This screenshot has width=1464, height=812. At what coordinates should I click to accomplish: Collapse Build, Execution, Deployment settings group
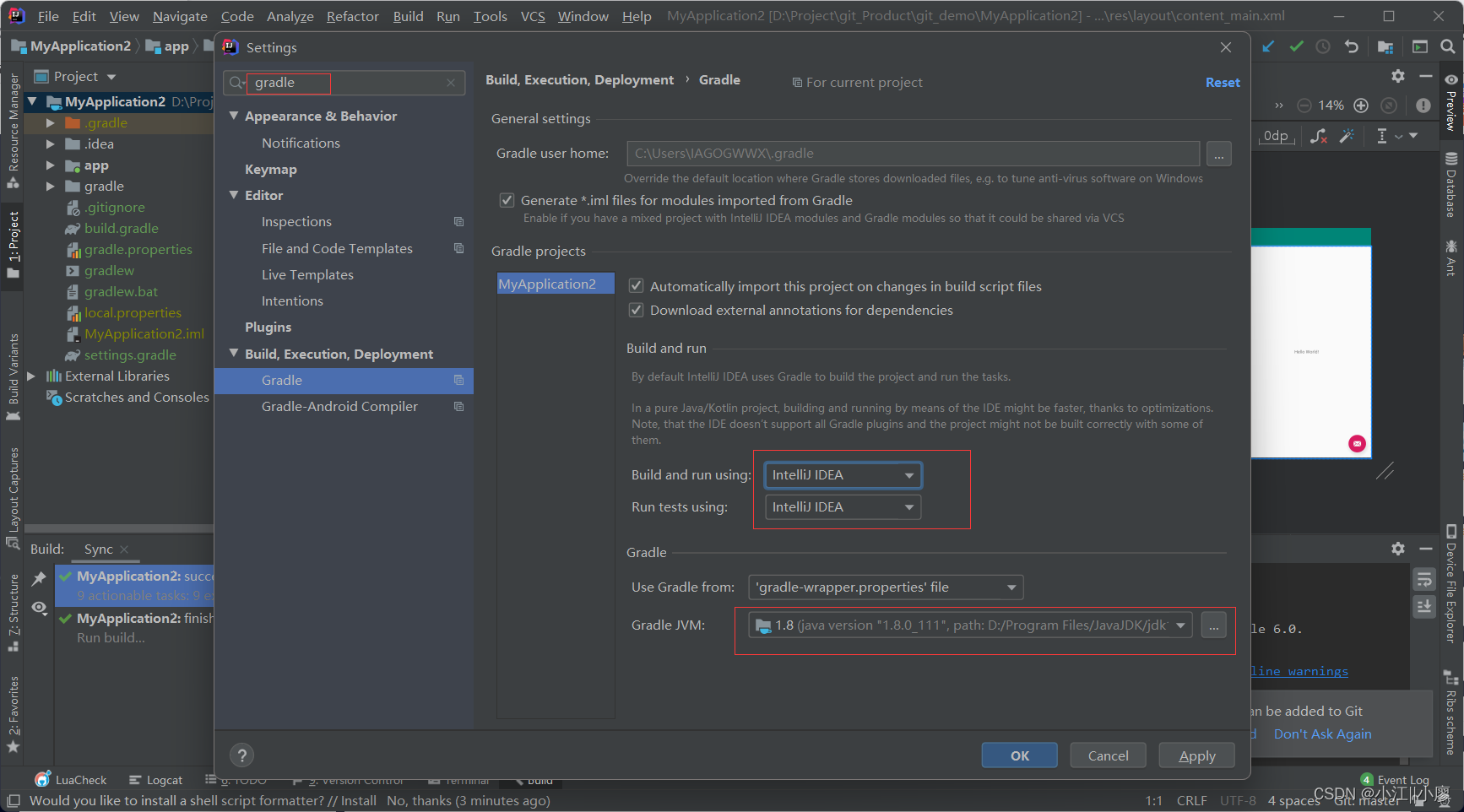click(x=234, y=354)
